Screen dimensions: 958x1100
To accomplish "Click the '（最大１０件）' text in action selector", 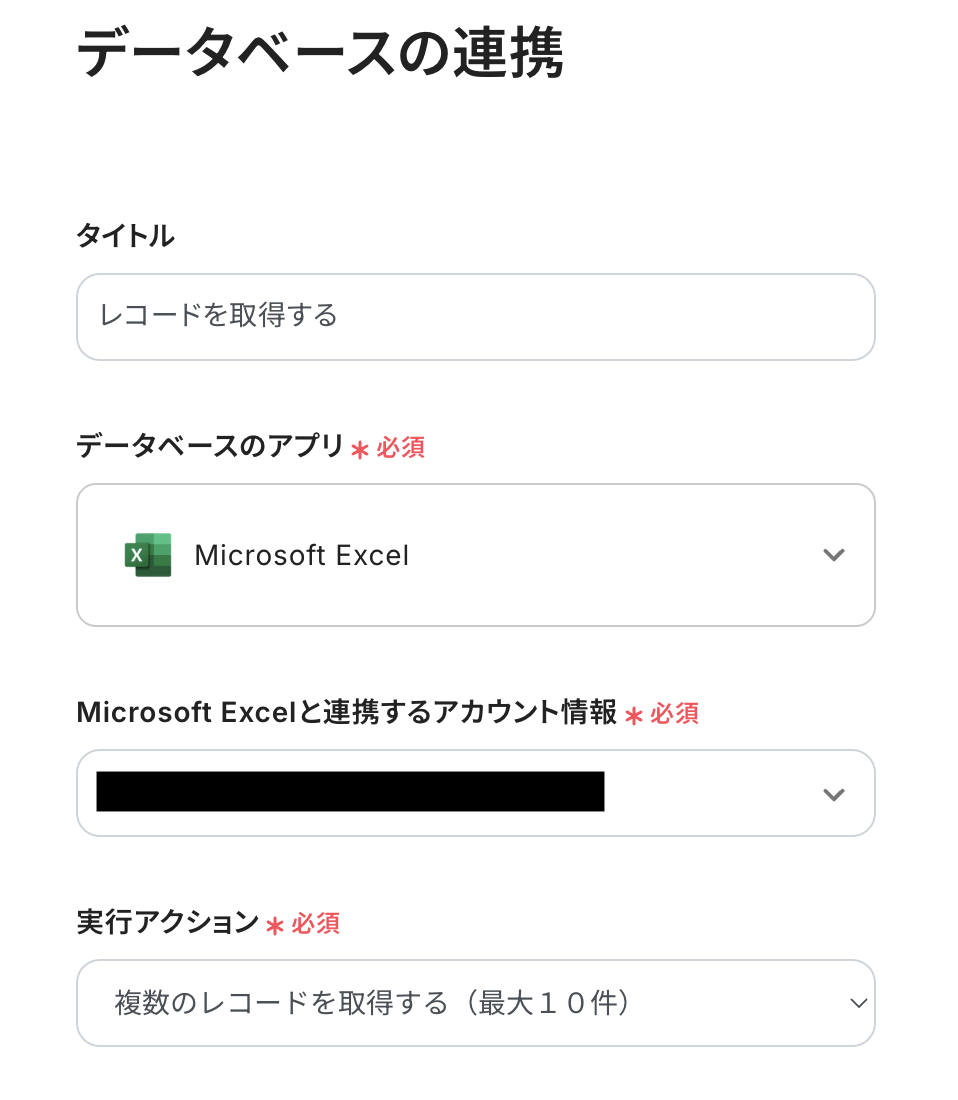I will tap(542, 1003).
